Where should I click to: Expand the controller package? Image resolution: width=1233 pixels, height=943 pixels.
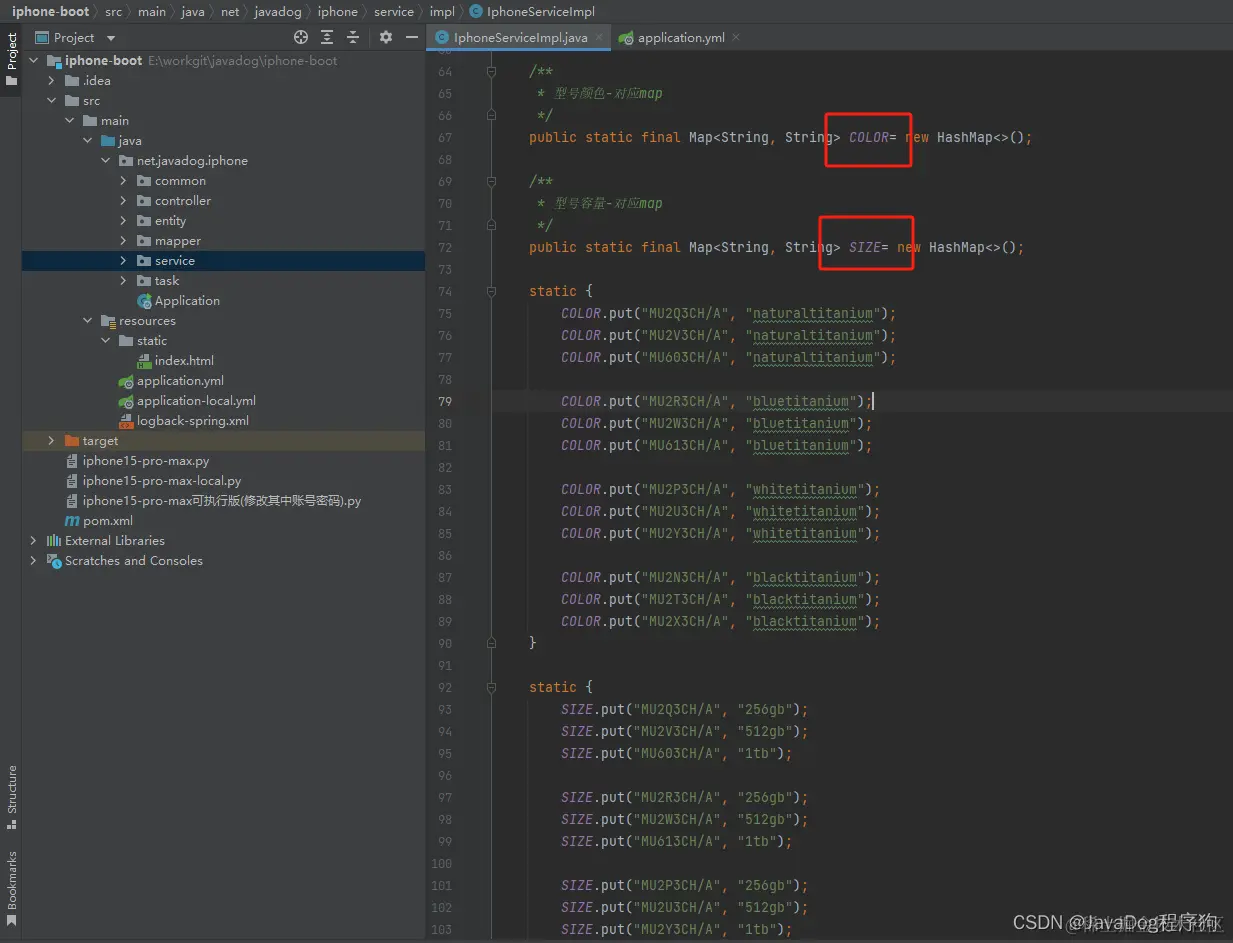click(x=124, y=201)
